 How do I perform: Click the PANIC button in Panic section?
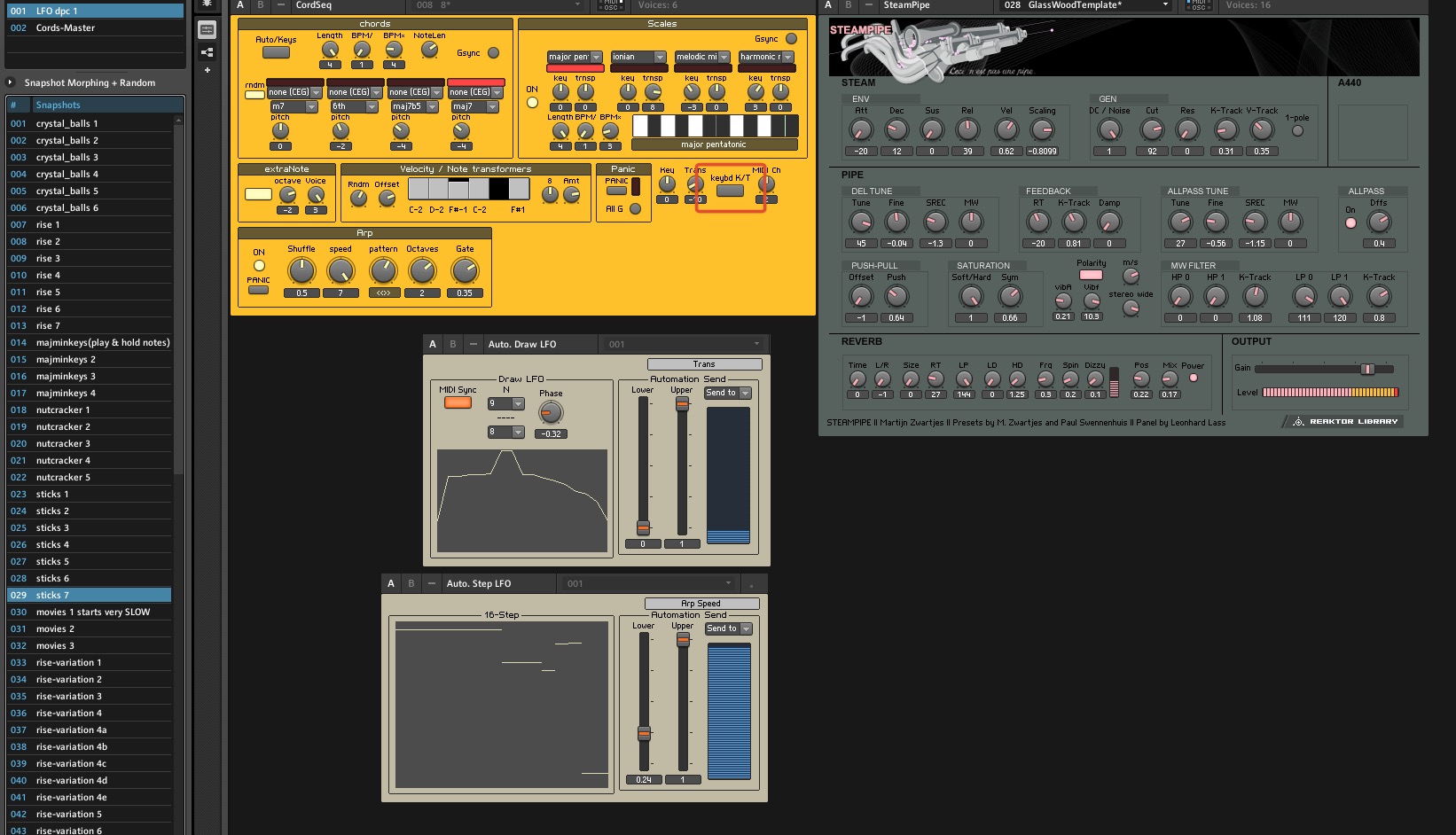point(616,191)
